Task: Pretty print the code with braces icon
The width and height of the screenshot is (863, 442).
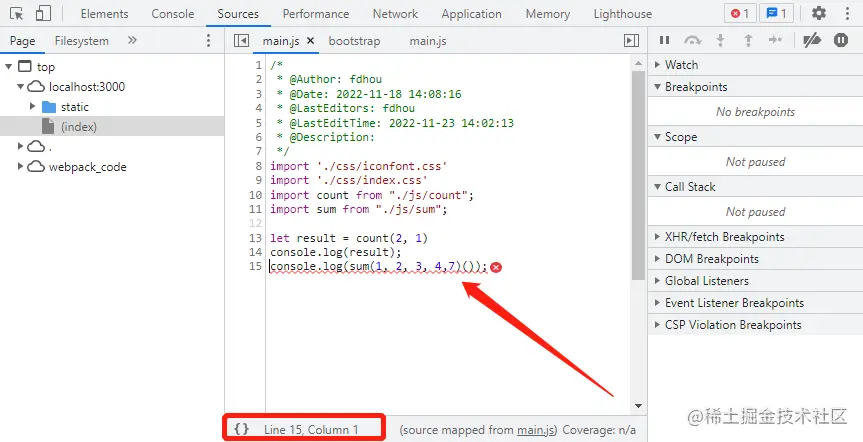Action: (x=241, y=429)
